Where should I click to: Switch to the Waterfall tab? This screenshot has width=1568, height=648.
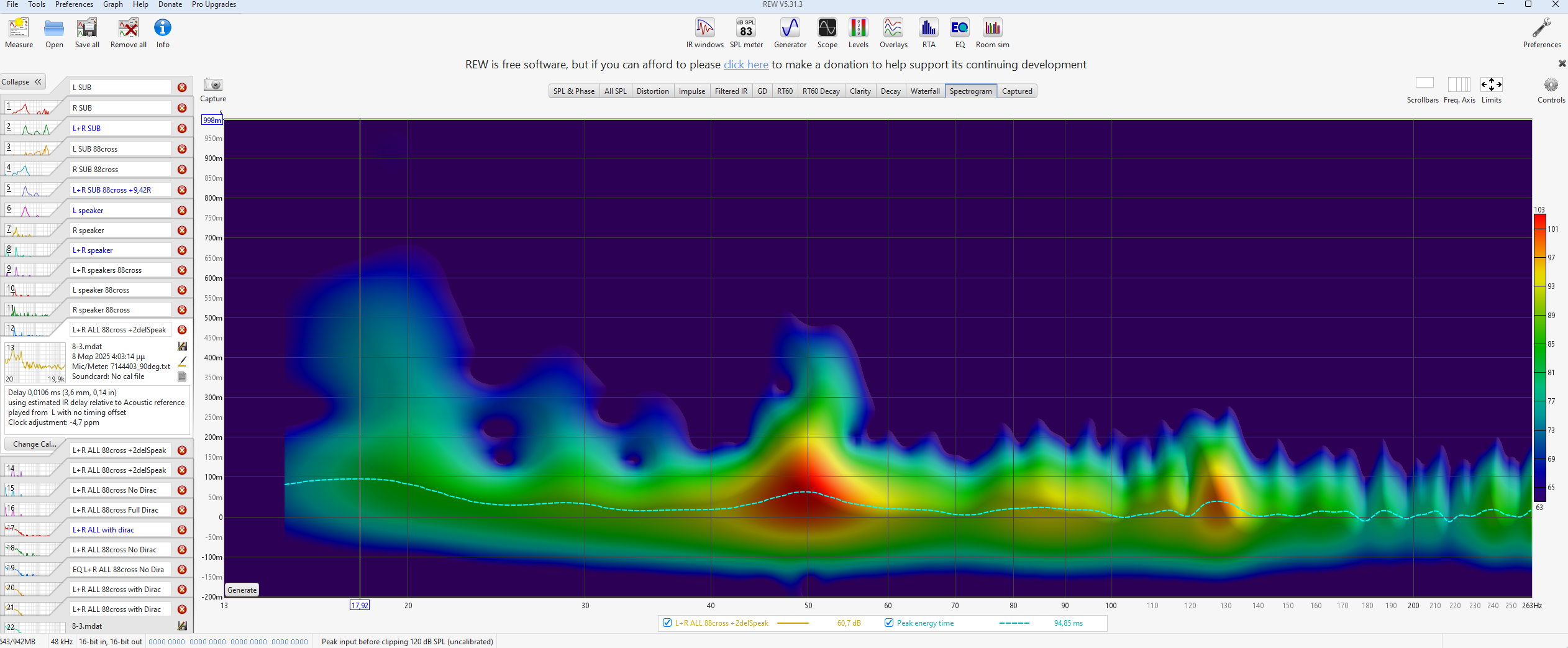[924, 91]
